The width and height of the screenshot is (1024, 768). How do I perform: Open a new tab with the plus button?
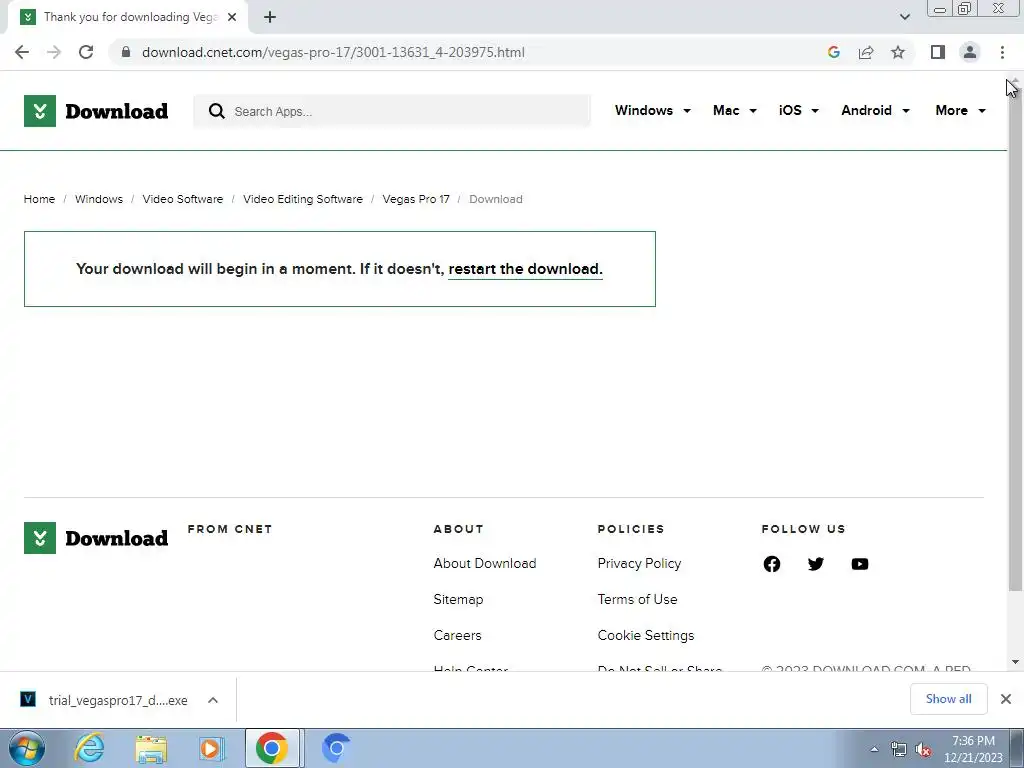coord(270,17)
